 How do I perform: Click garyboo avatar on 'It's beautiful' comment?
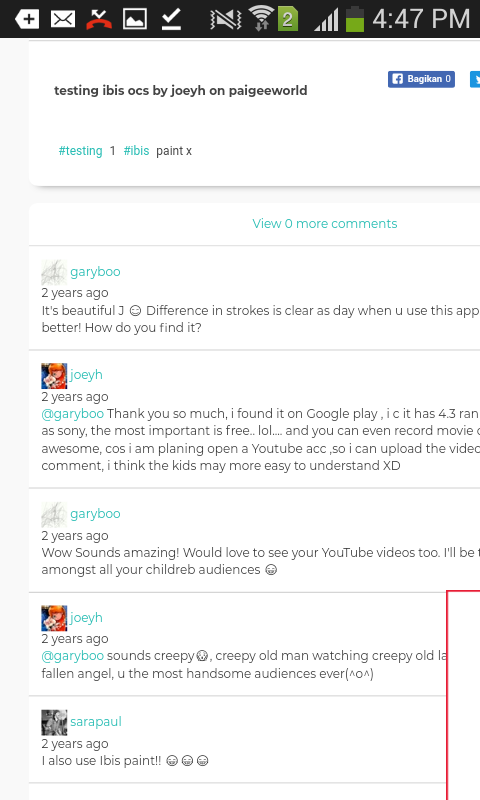tap(54, 272)
